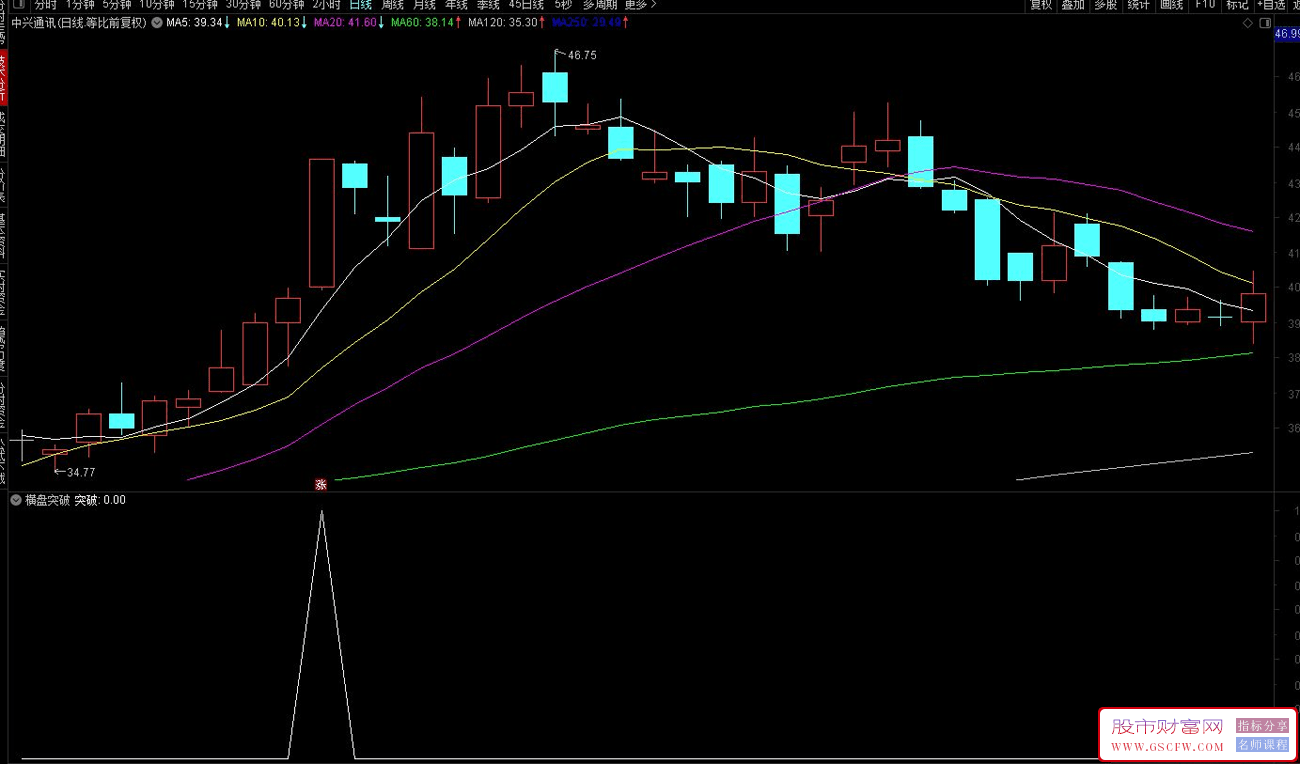Select the 2小时 period tab
Viewport: 1300px width, 764px height.
coord(326,5)
